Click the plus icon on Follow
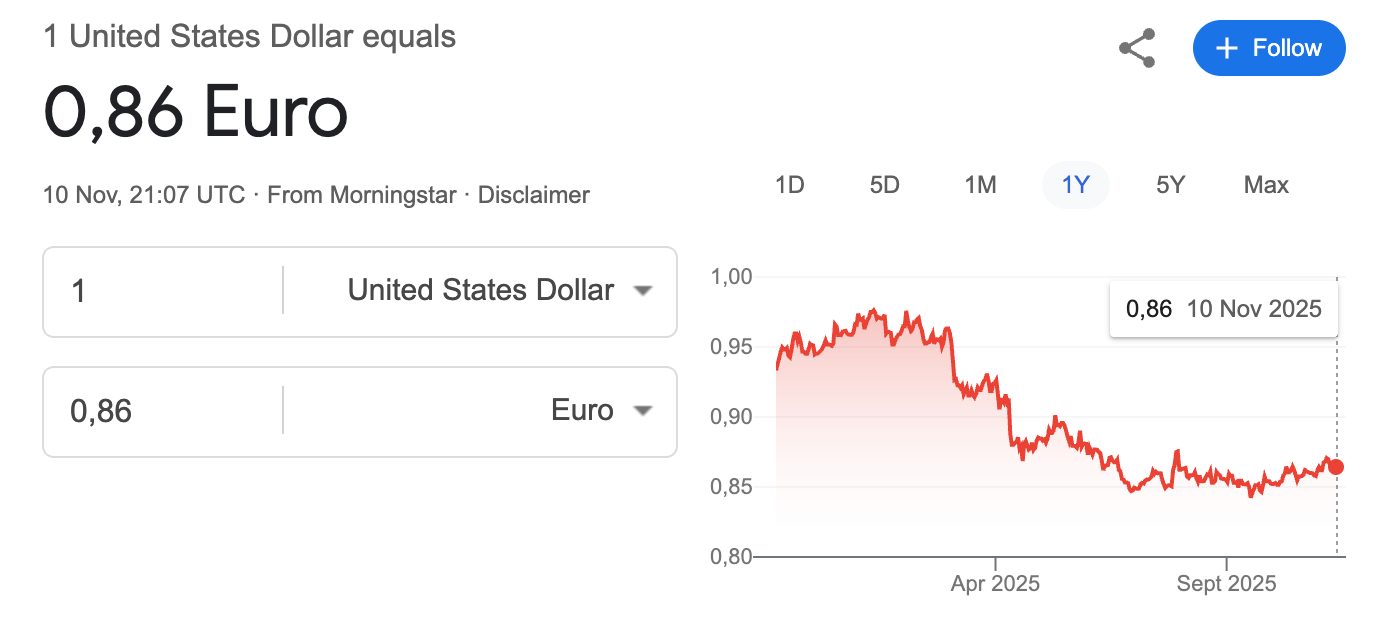 (x=1226, y=48)
